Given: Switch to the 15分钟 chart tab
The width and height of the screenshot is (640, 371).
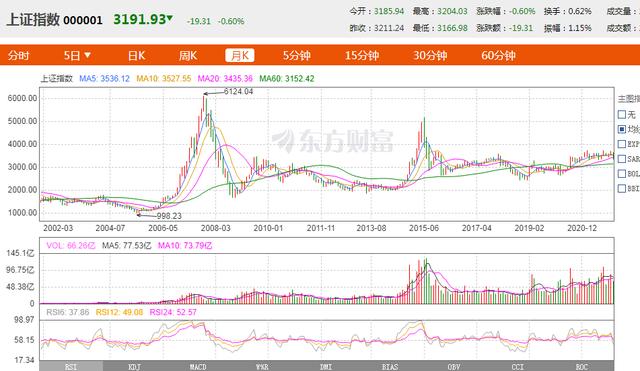Looking at the screenshot, I should [x=362, y=56].
